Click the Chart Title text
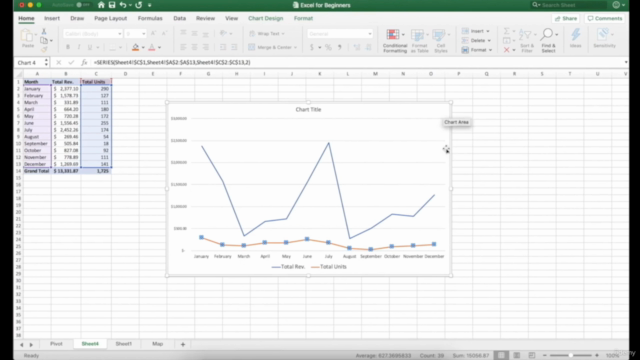 coord(308,109)
